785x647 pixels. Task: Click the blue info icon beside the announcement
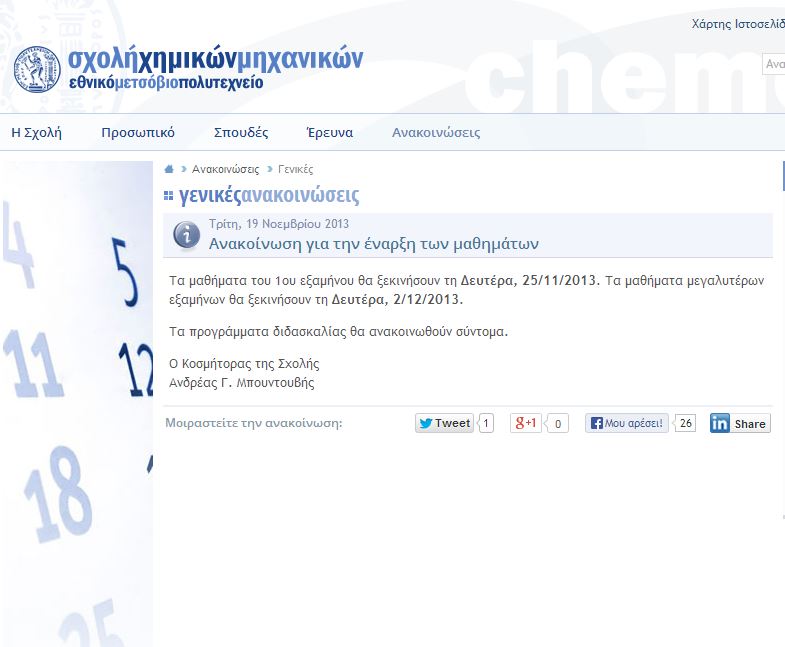(x=186, y=234)
